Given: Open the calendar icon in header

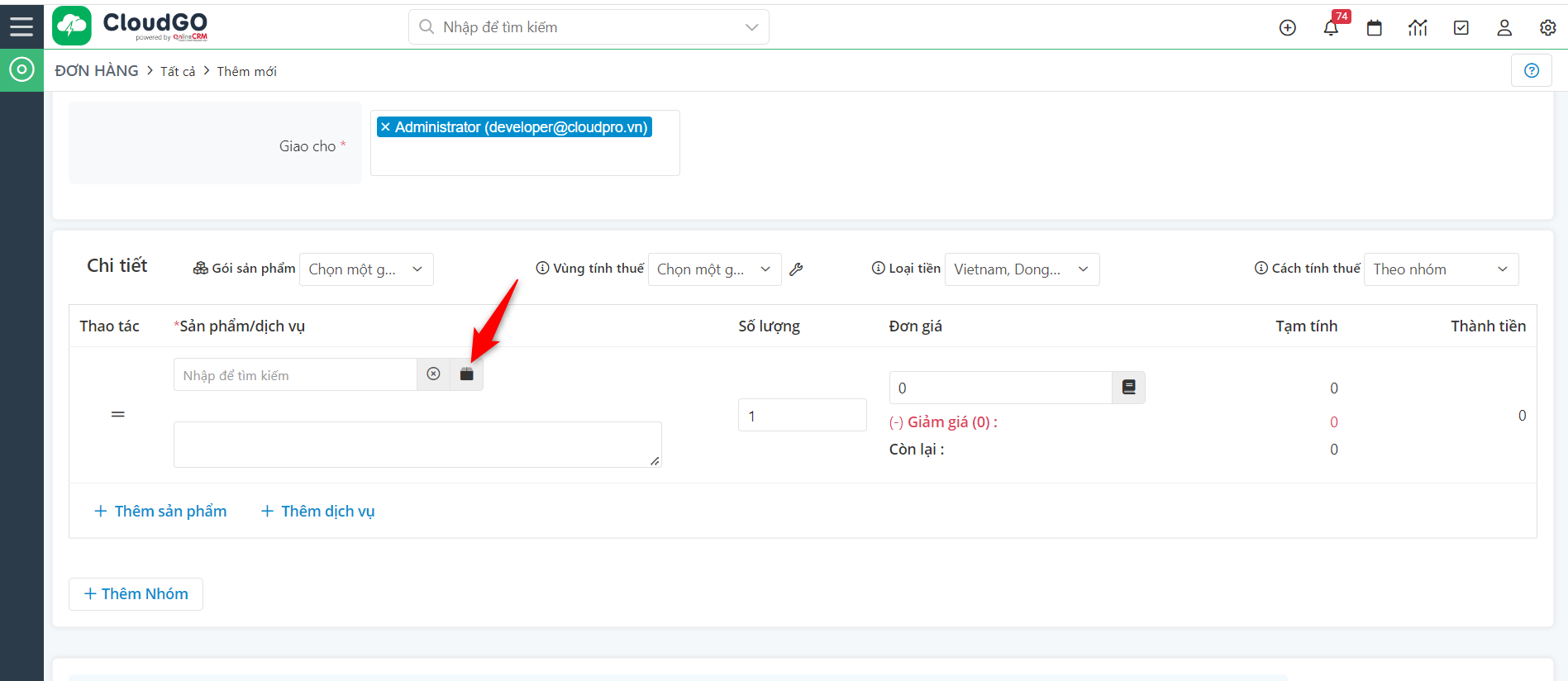Looking at the screenshot, I should 1374,28.
